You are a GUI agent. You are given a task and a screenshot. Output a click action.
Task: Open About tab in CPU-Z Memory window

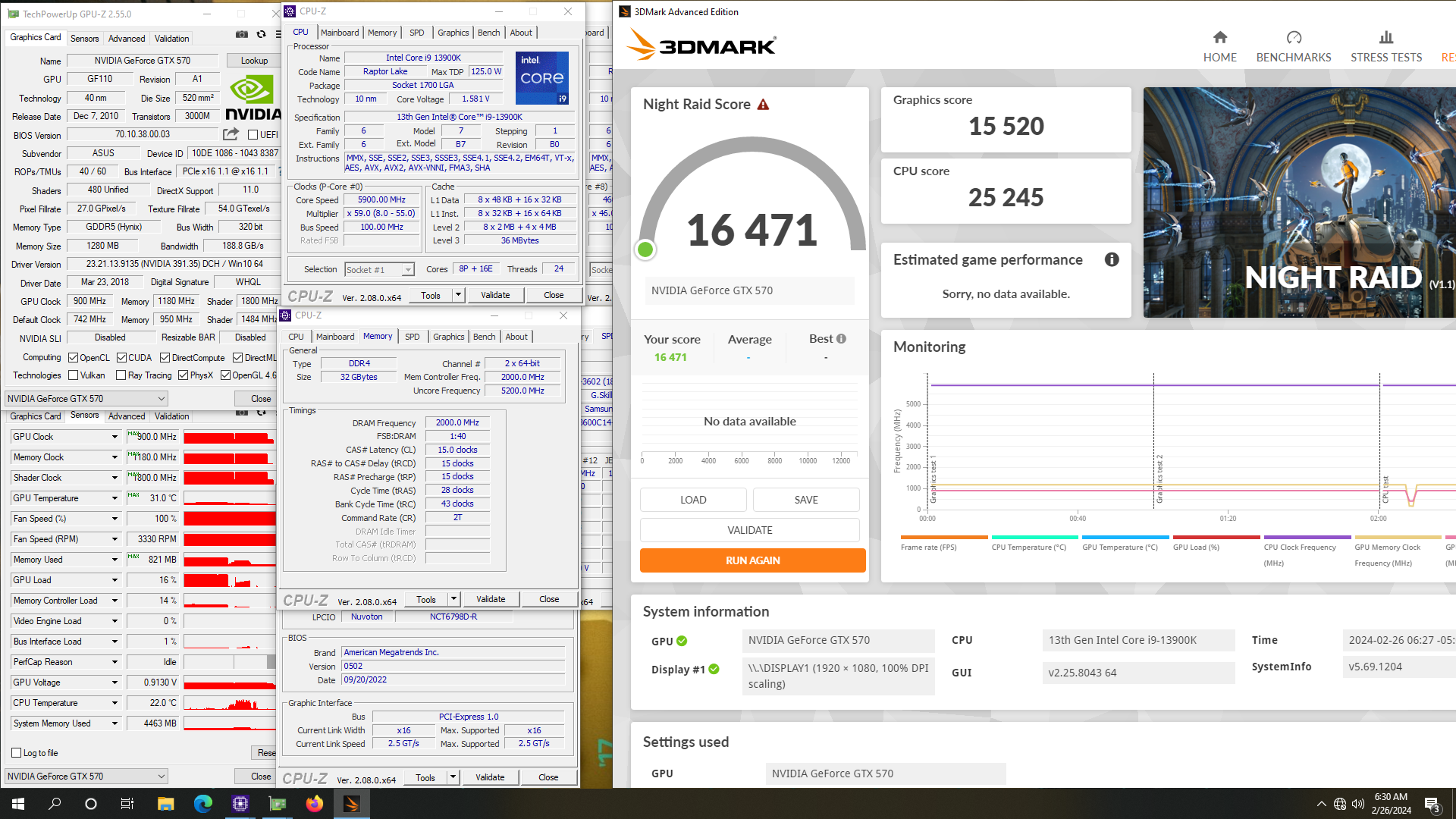516,337
